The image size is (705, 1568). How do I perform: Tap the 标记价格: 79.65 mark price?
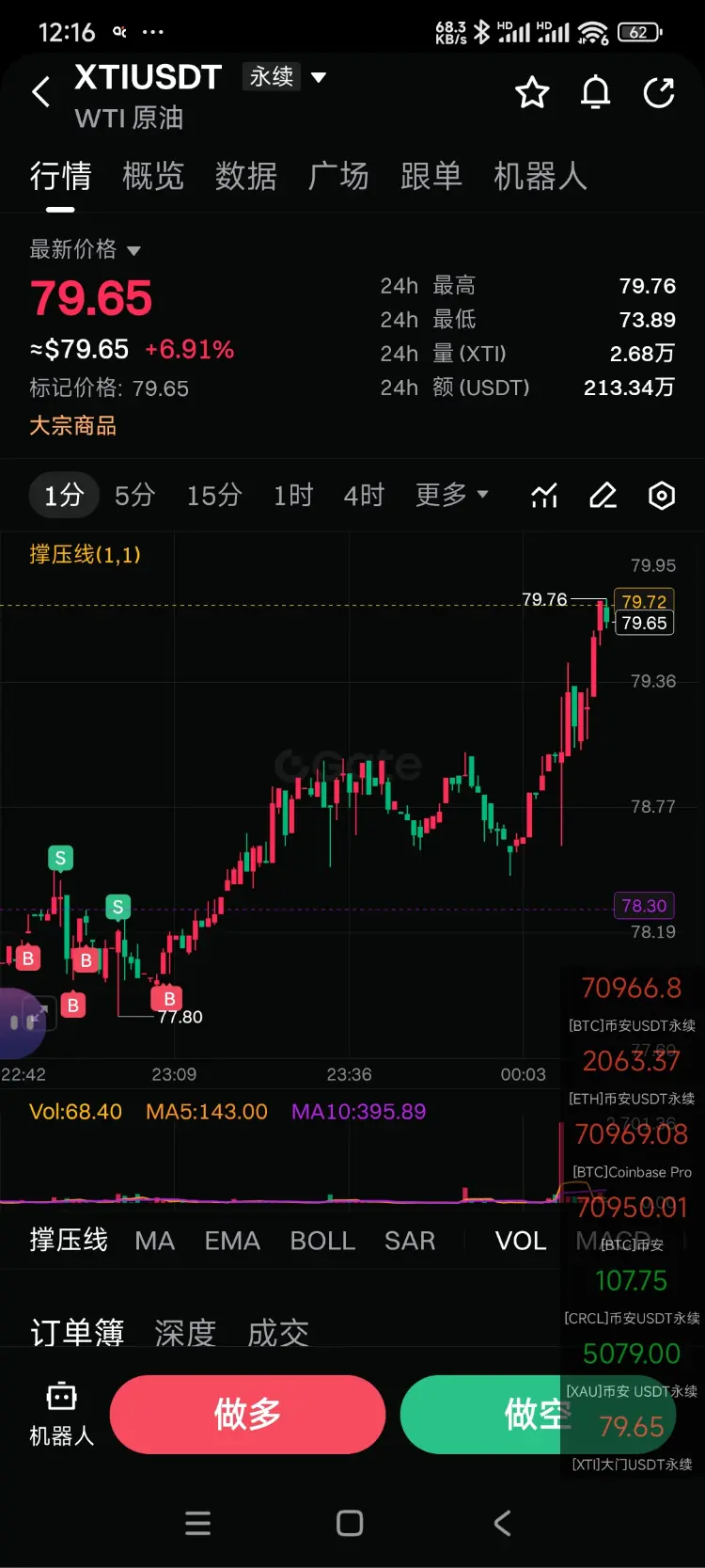109,388
